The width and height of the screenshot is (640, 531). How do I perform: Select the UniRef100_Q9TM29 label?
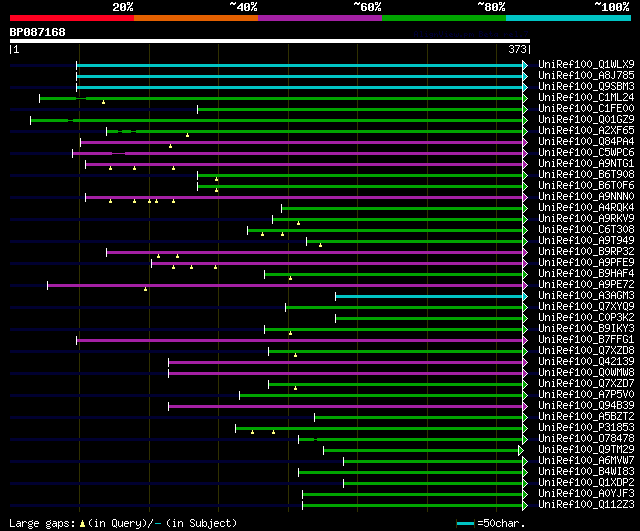tap(586, 450)
